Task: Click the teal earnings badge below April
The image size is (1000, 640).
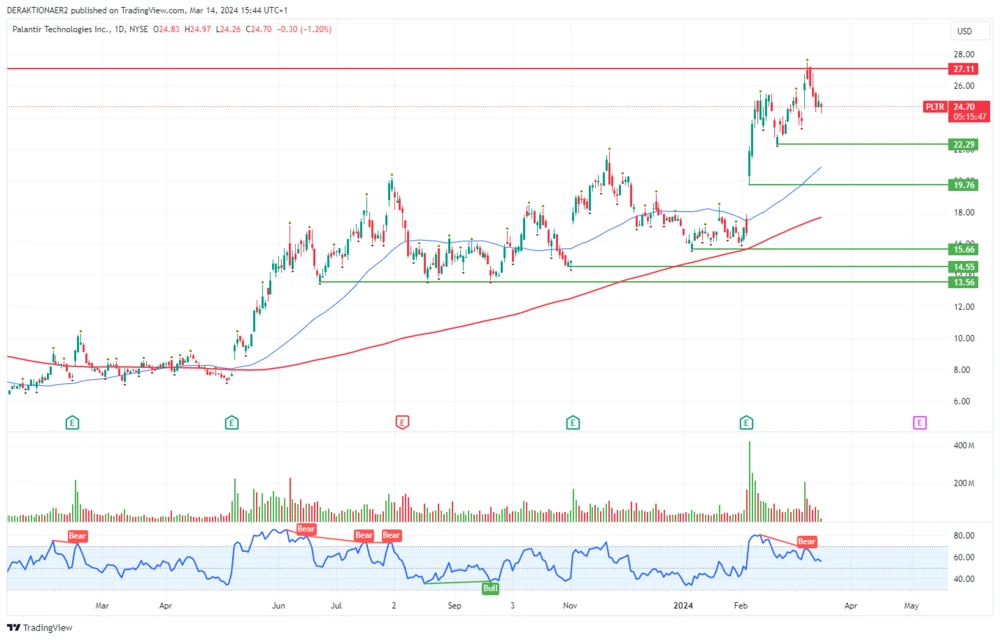Action: (231, 422)
